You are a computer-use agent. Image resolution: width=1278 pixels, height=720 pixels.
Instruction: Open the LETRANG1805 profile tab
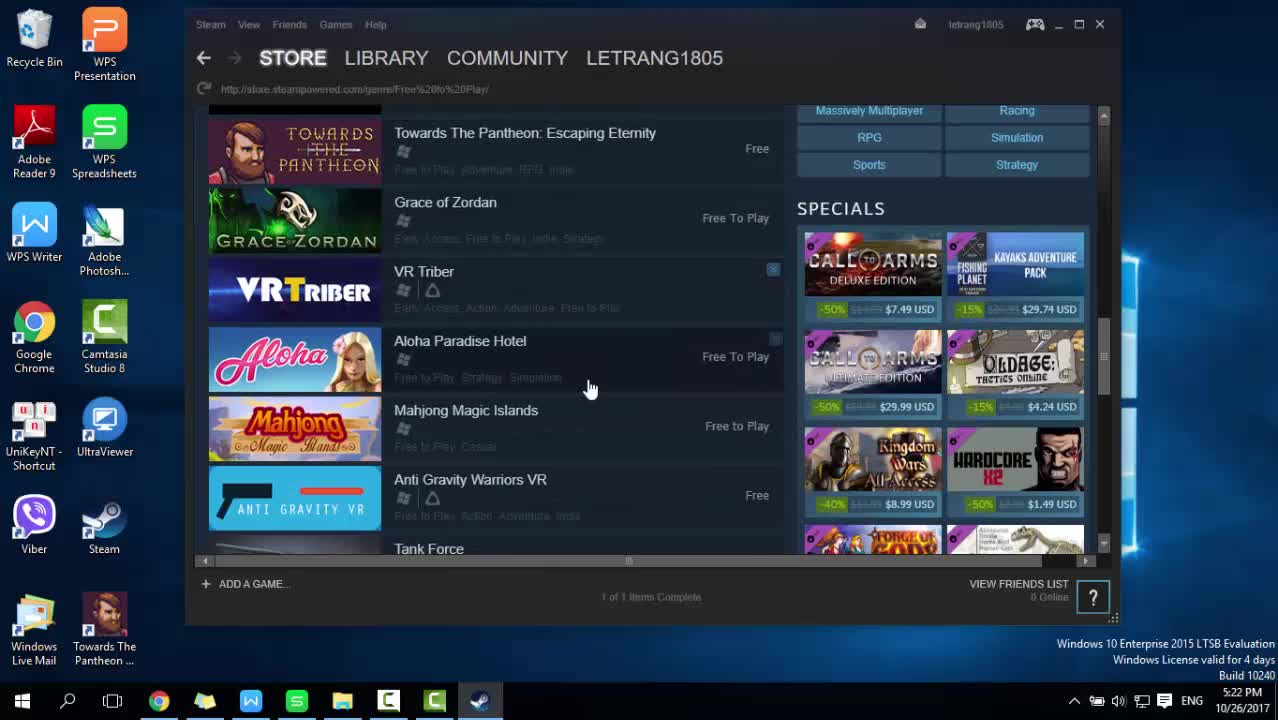tap(654, 58)
